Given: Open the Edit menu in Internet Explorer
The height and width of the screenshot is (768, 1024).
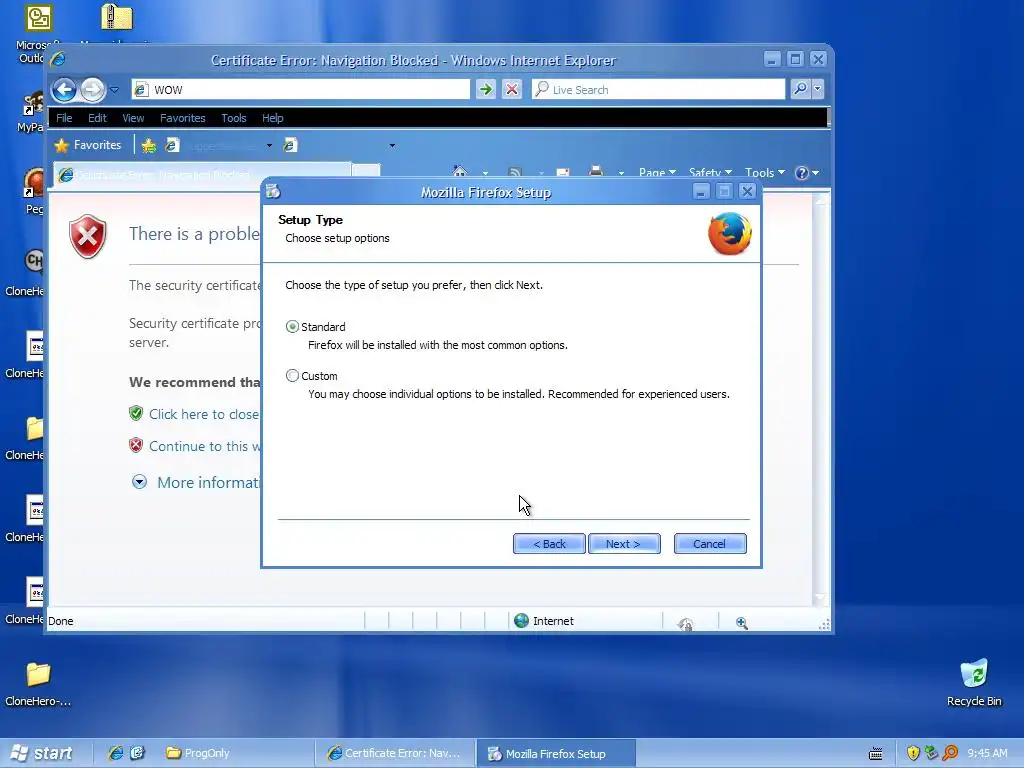Looking at the screenshot, I should coord(97,118).
